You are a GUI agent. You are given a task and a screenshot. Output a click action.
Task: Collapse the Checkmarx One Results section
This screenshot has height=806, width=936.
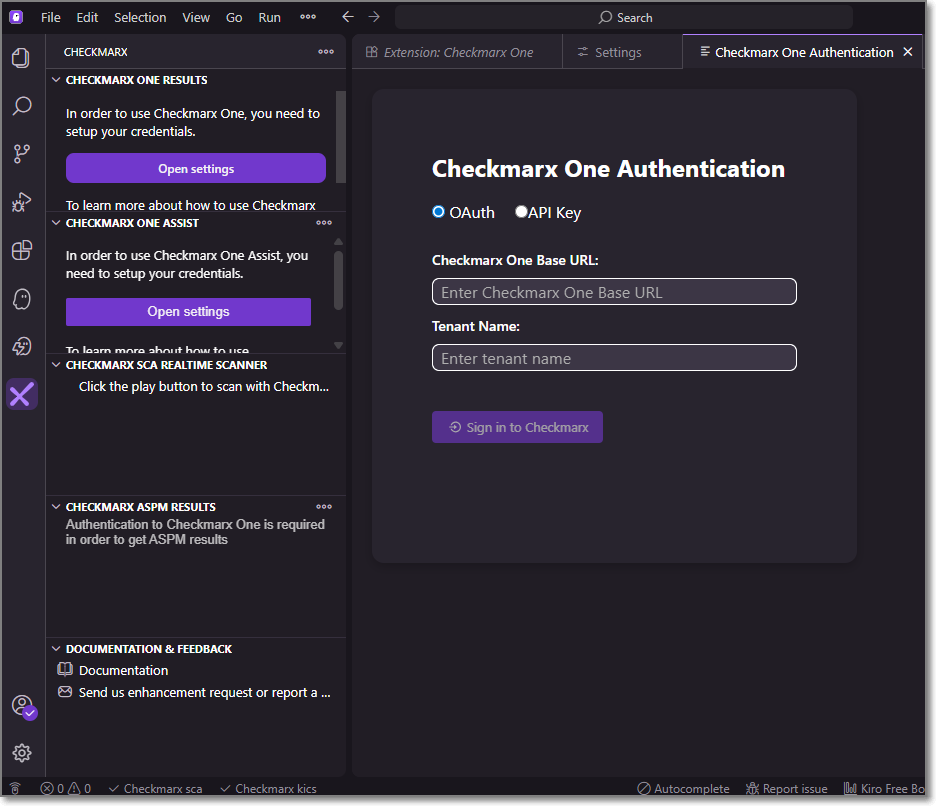click(x=56, y=80)
